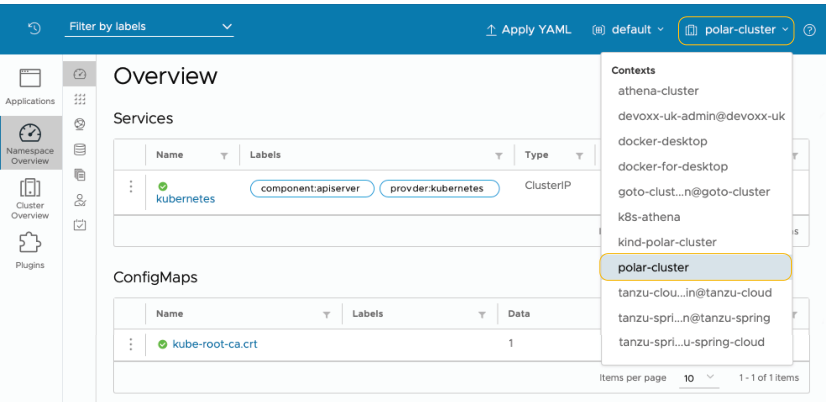Open the Items per page dropdown
The width and height of the screenshot is (830, 406).
(x=698, y=378)
